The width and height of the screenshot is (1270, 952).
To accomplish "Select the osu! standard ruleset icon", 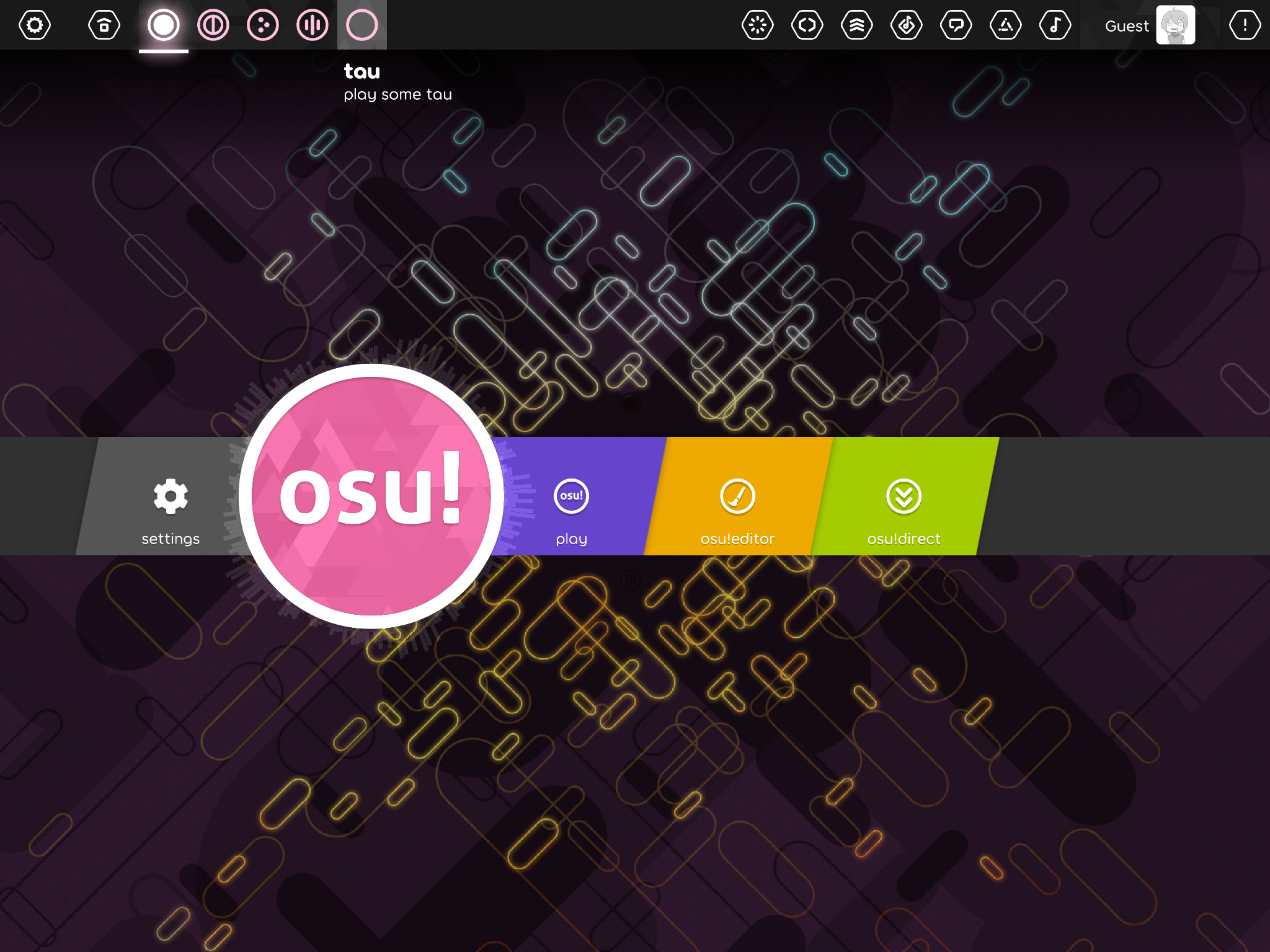I will (x=164, y=25).
